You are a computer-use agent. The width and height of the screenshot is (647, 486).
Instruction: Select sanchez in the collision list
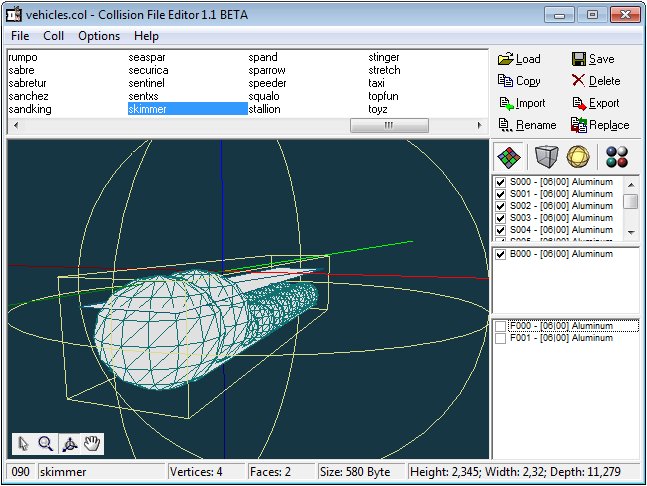tap(28, 96)
